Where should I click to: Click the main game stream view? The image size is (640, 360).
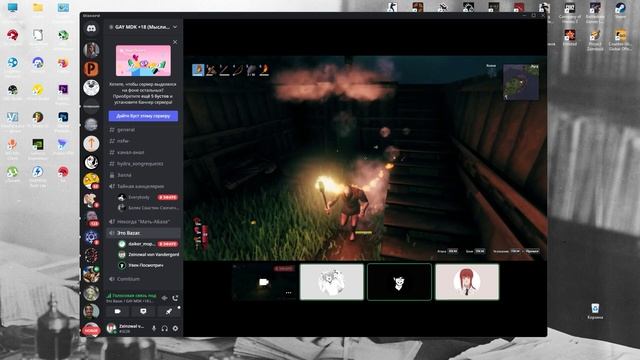pyautogui.click(x=365, y=158)
